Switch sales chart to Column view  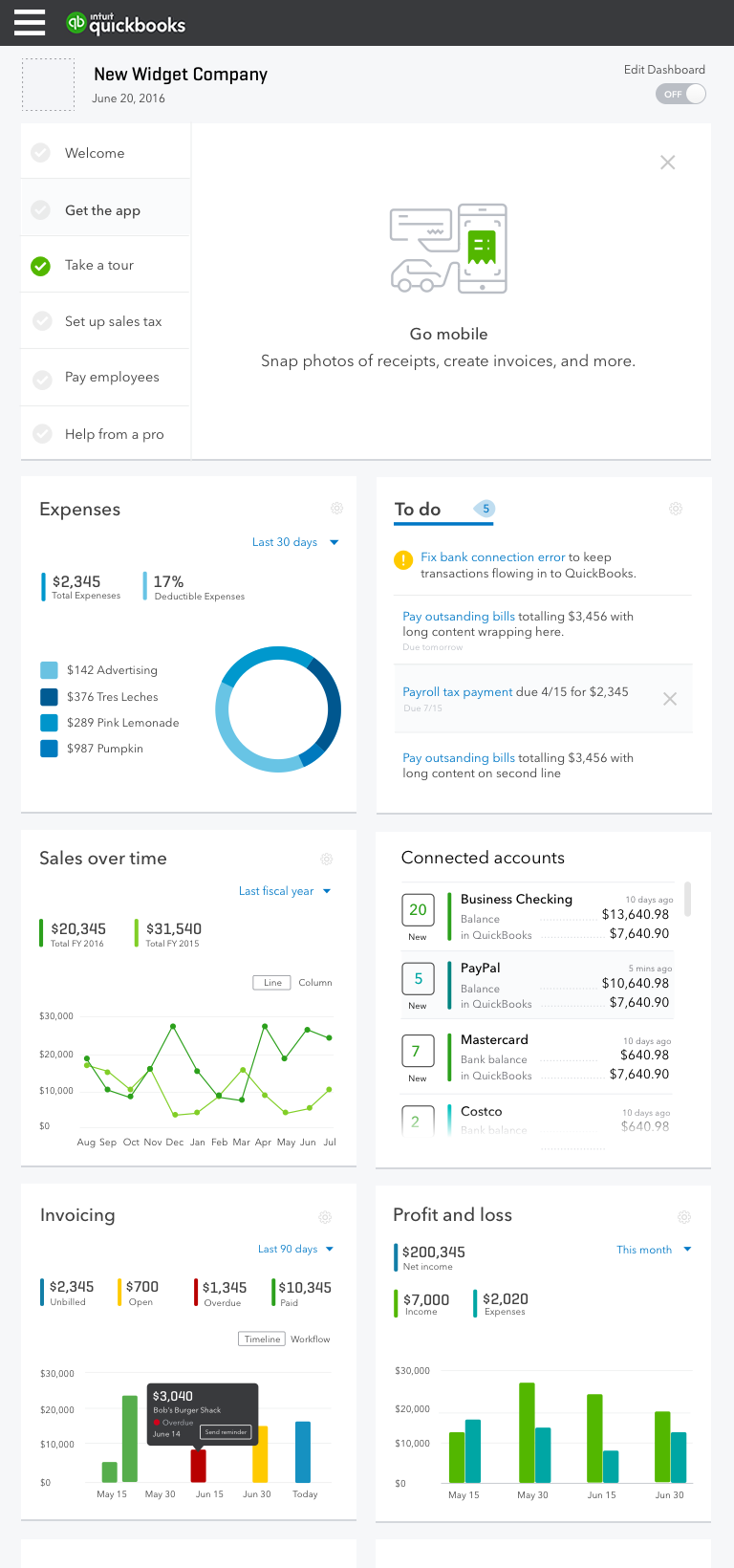(315, 983)
